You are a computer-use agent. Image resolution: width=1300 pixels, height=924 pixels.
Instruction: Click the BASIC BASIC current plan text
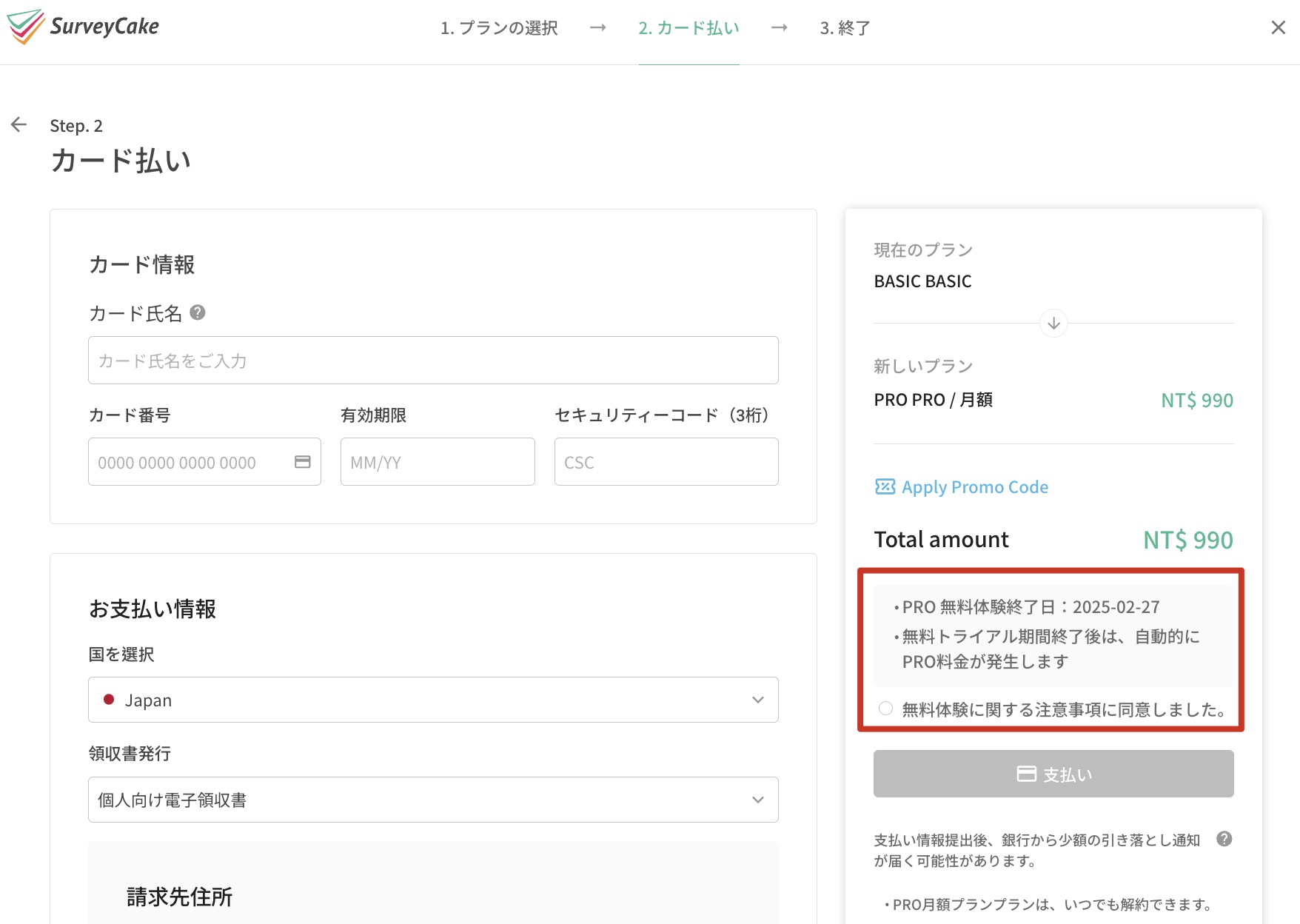tap(922, 281)
